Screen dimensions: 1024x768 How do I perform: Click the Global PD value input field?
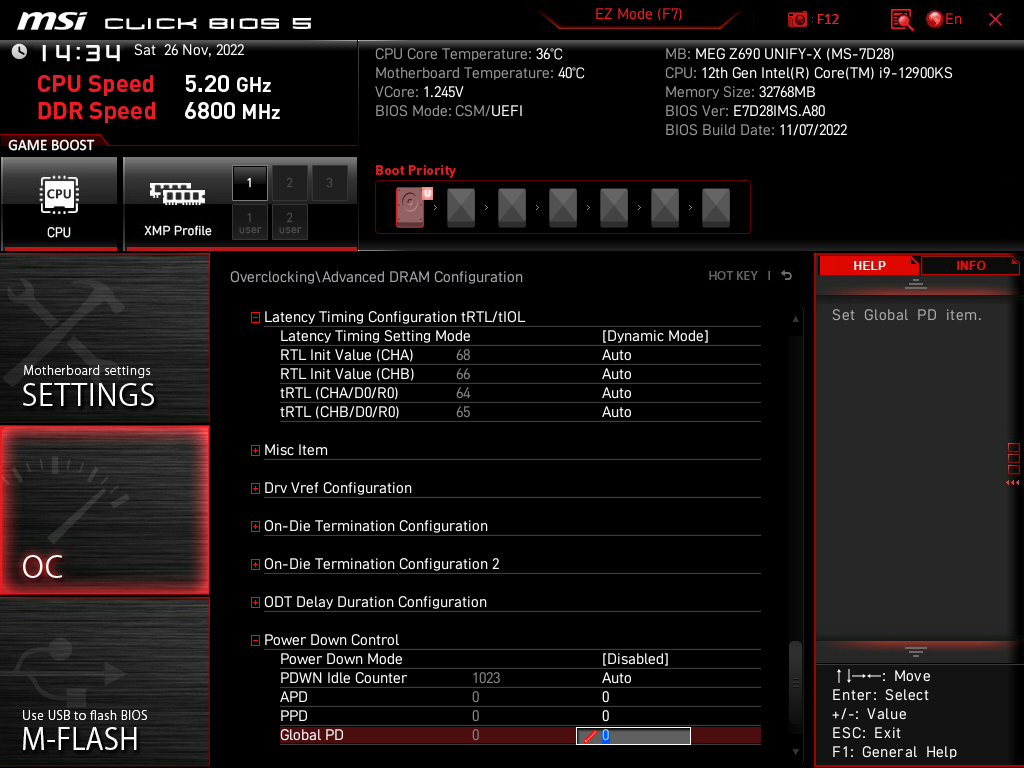point(633,735)
